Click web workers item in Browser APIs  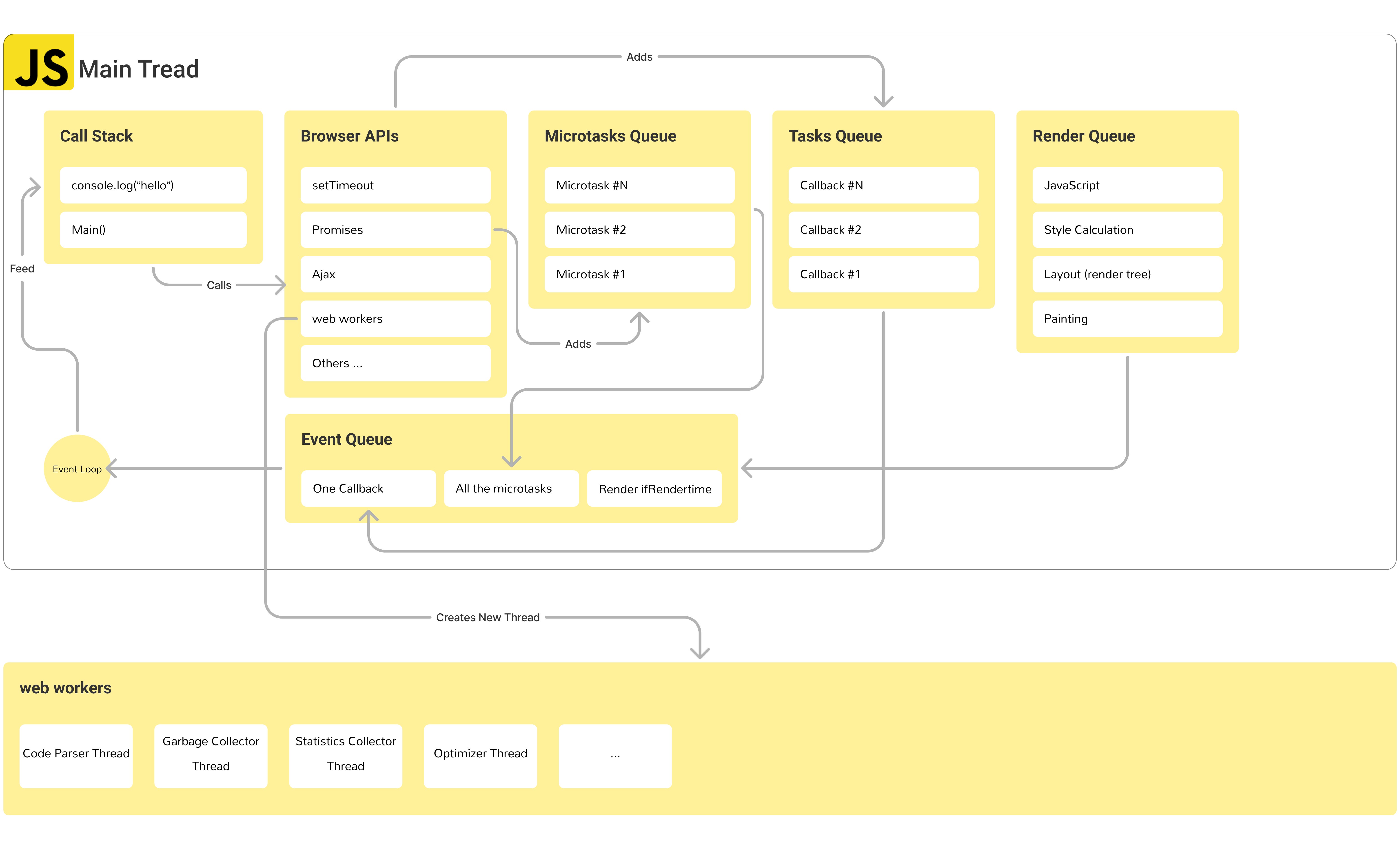click(395, 318)
